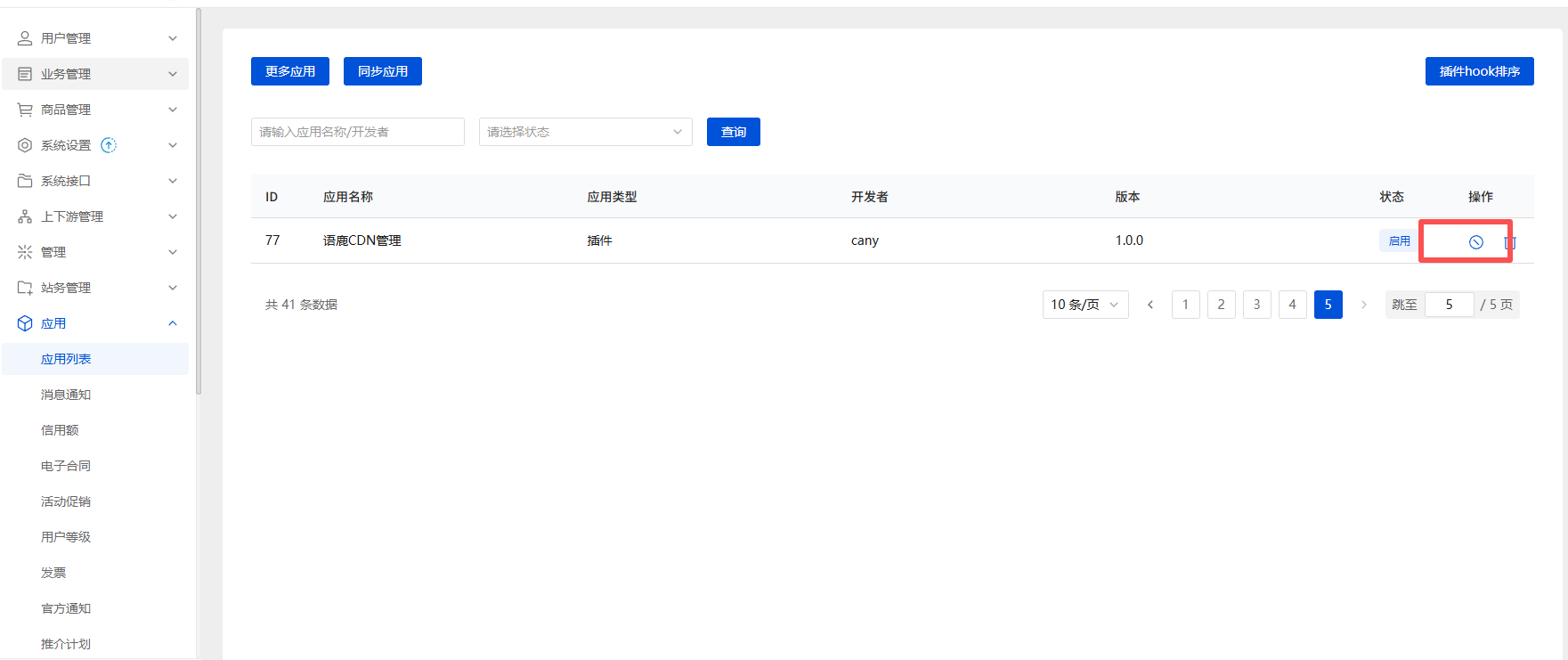
Task: Click the upgrade arrow icon beside 系统设置
Action: [x=109, y=145]
